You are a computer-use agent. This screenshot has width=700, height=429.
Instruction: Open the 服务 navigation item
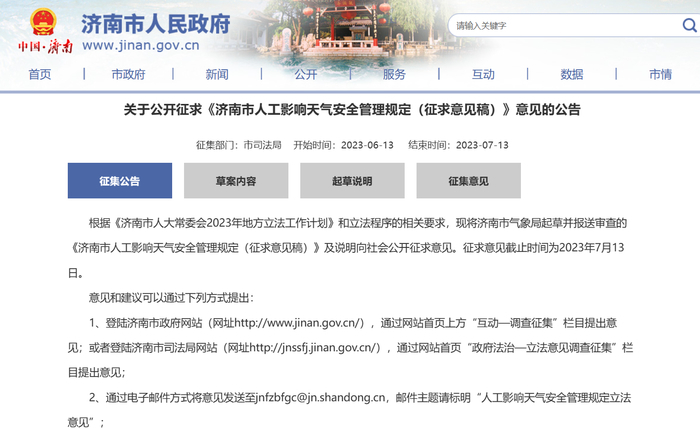pyautogui.click(x=394, y=74)
